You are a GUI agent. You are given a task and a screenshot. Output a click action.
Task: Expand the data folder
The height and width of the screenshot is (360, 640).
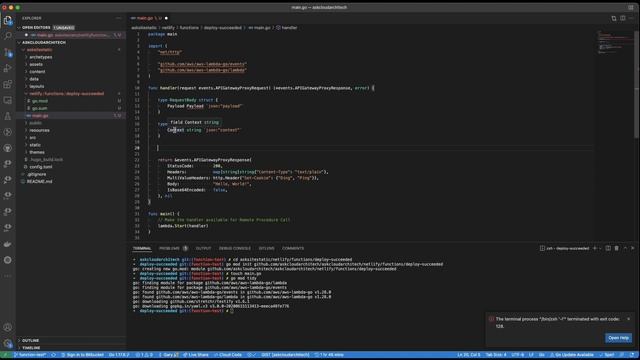pos(34,79)
